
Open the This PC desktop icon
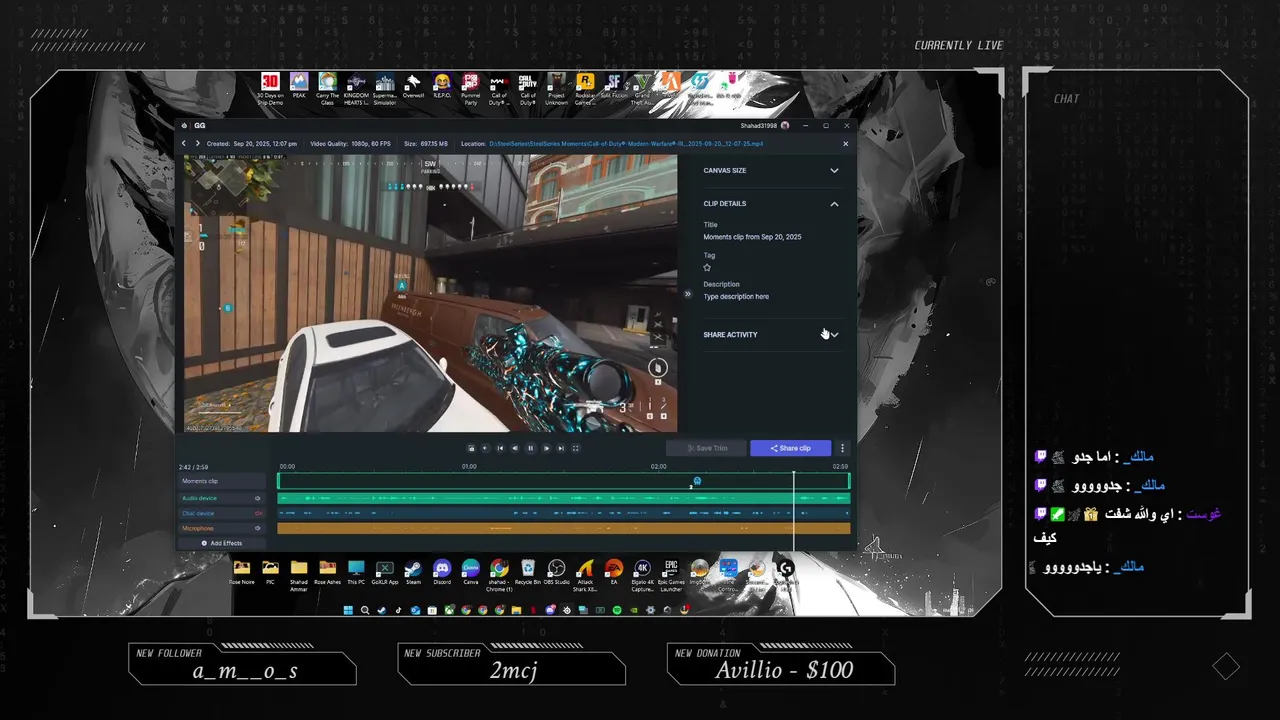(356, 573)
